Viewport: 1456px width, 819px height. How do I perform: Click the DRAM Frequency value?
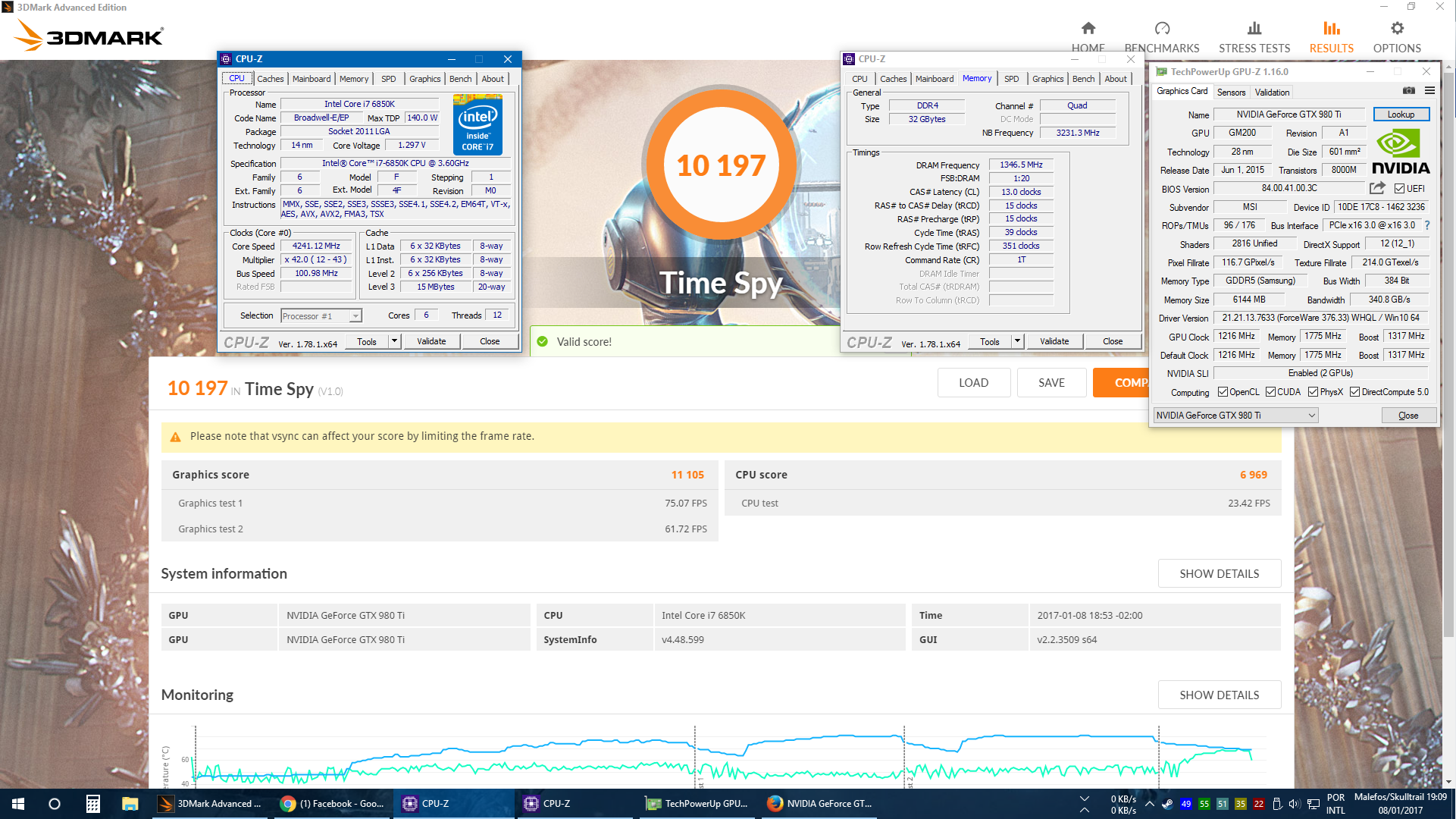[x=1020, y=165]
